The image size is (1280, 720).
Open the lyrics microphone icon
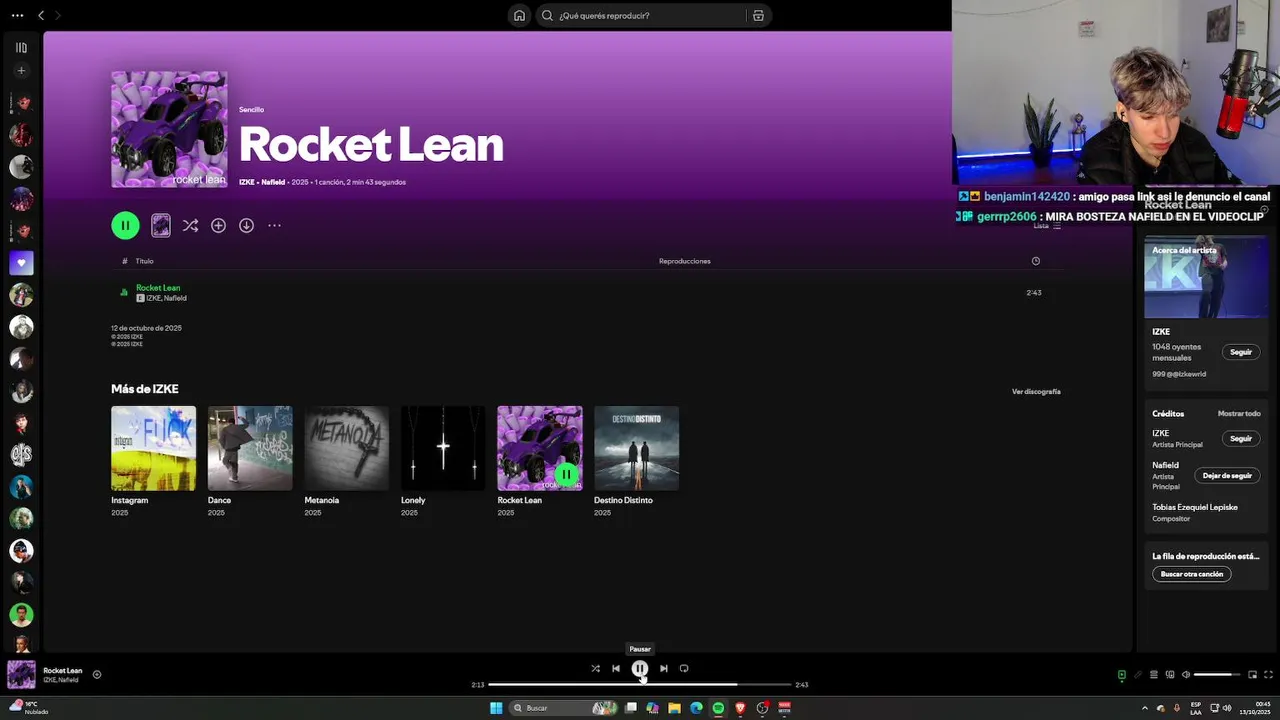pyautogui.click(x=1137, y=675)
